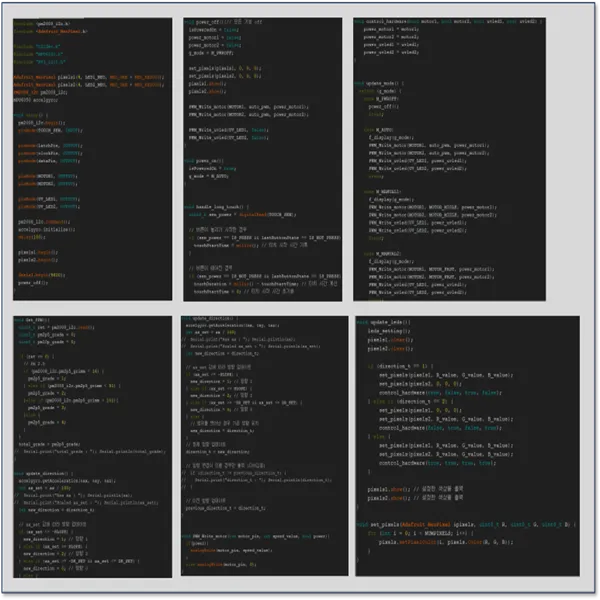Open the code image containing update_mode switch
The width and height of the screenshot is (600, 600).
click(449, 159)
